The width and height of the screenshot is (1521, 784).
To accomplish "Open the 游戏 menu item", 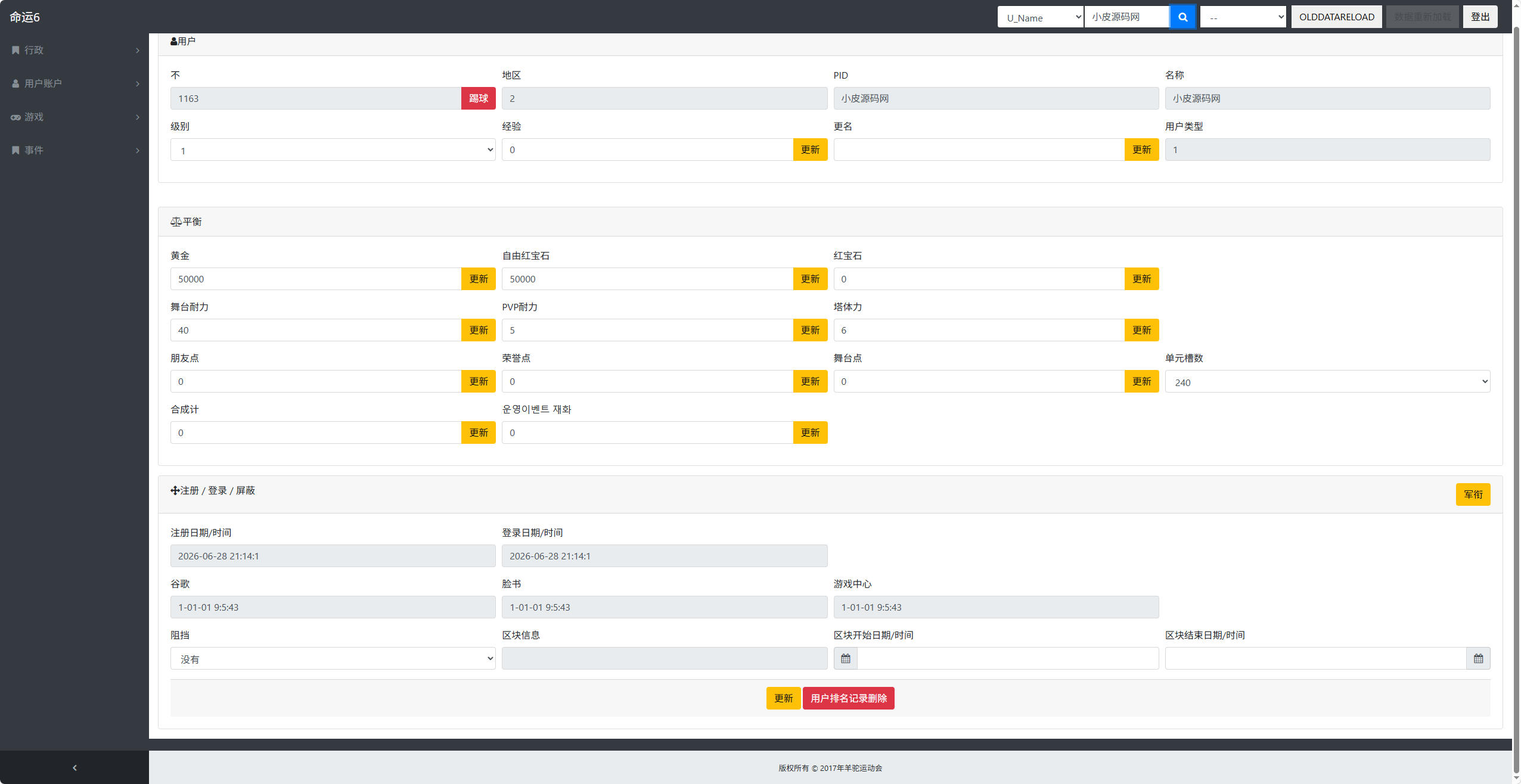I will click(75, 117).
